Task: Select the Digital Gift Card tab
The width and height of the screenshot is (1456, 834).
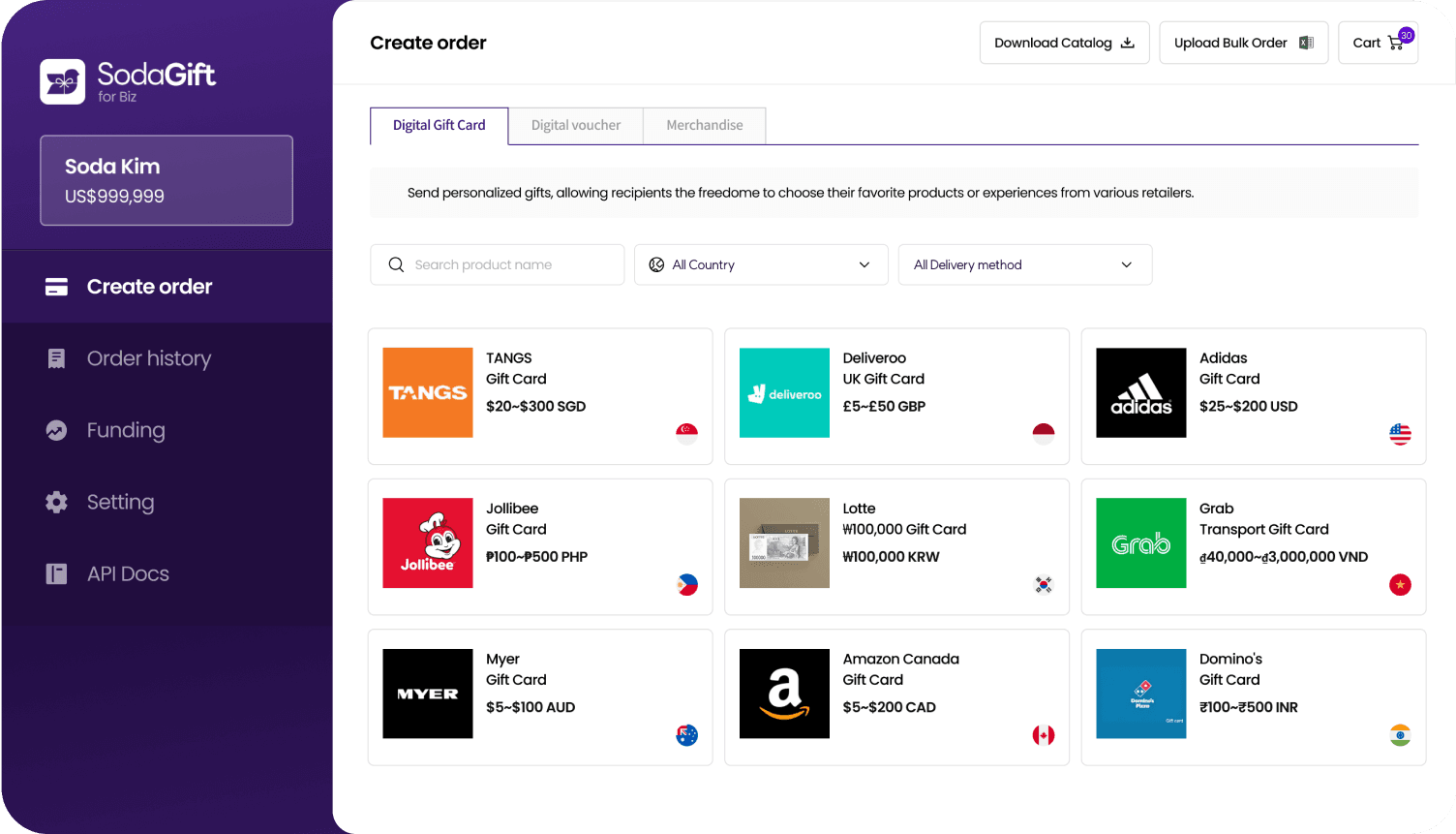Action: click(x=440, y=126)
